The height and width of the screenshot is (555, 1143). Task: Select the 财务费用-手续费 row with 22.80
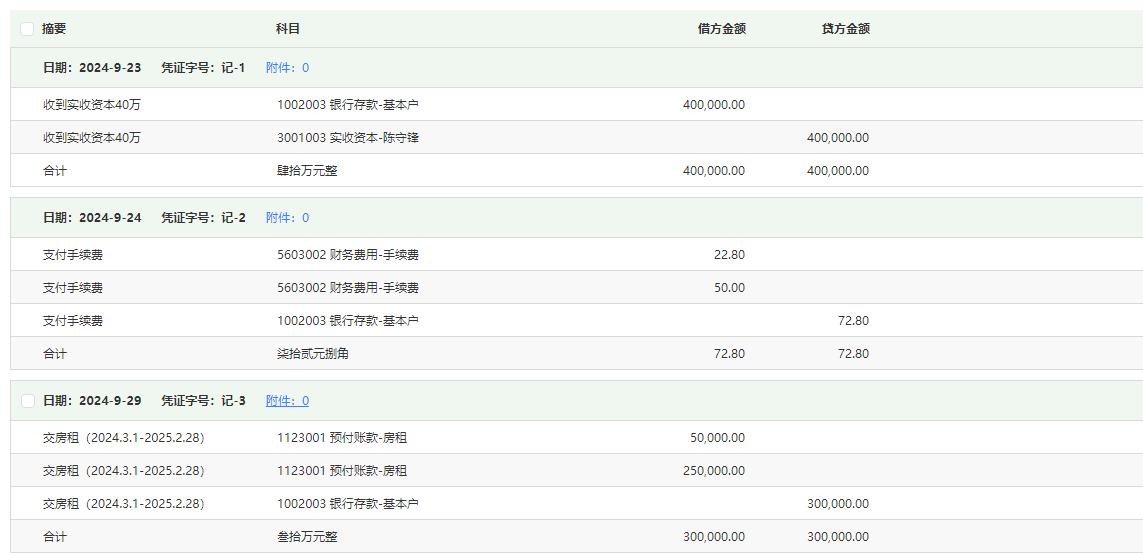tap(577, 255)
